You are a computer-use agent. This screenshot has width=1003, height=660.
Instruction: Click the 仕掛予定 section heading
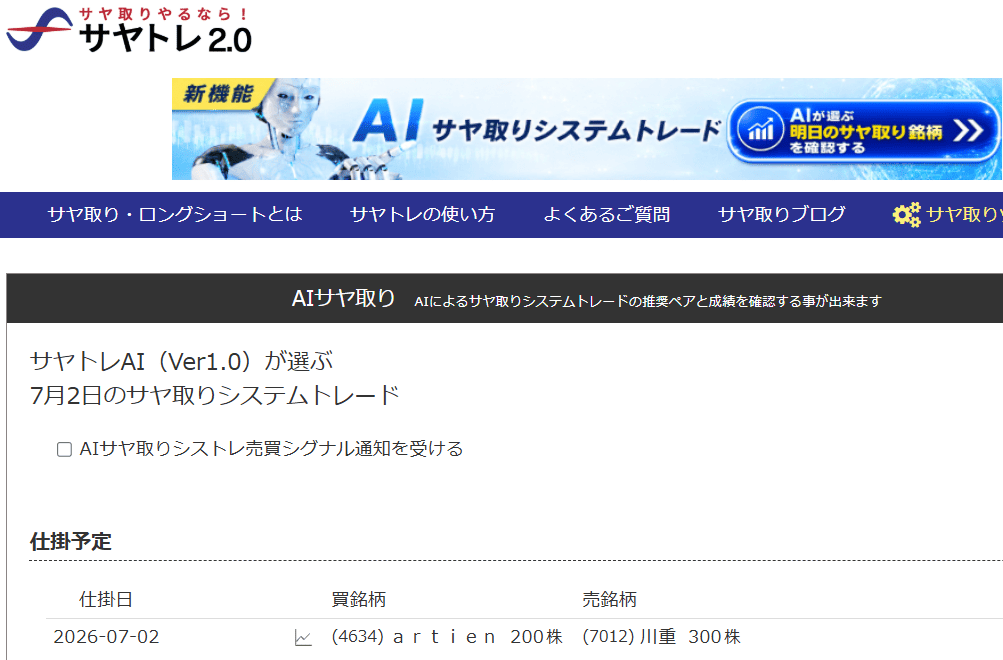pos(70,542)
